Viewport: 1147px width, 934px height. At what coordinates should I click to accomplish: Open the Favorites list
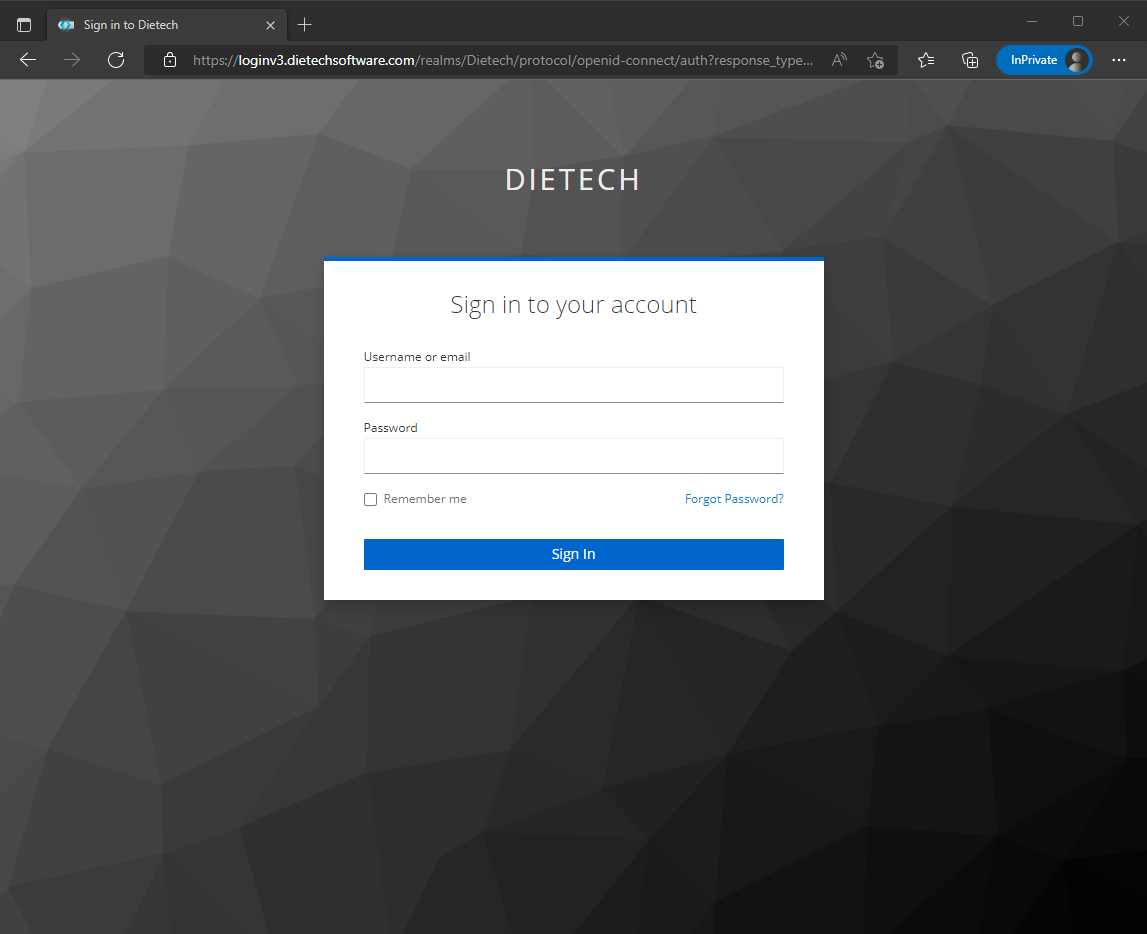tap(926, 60)
